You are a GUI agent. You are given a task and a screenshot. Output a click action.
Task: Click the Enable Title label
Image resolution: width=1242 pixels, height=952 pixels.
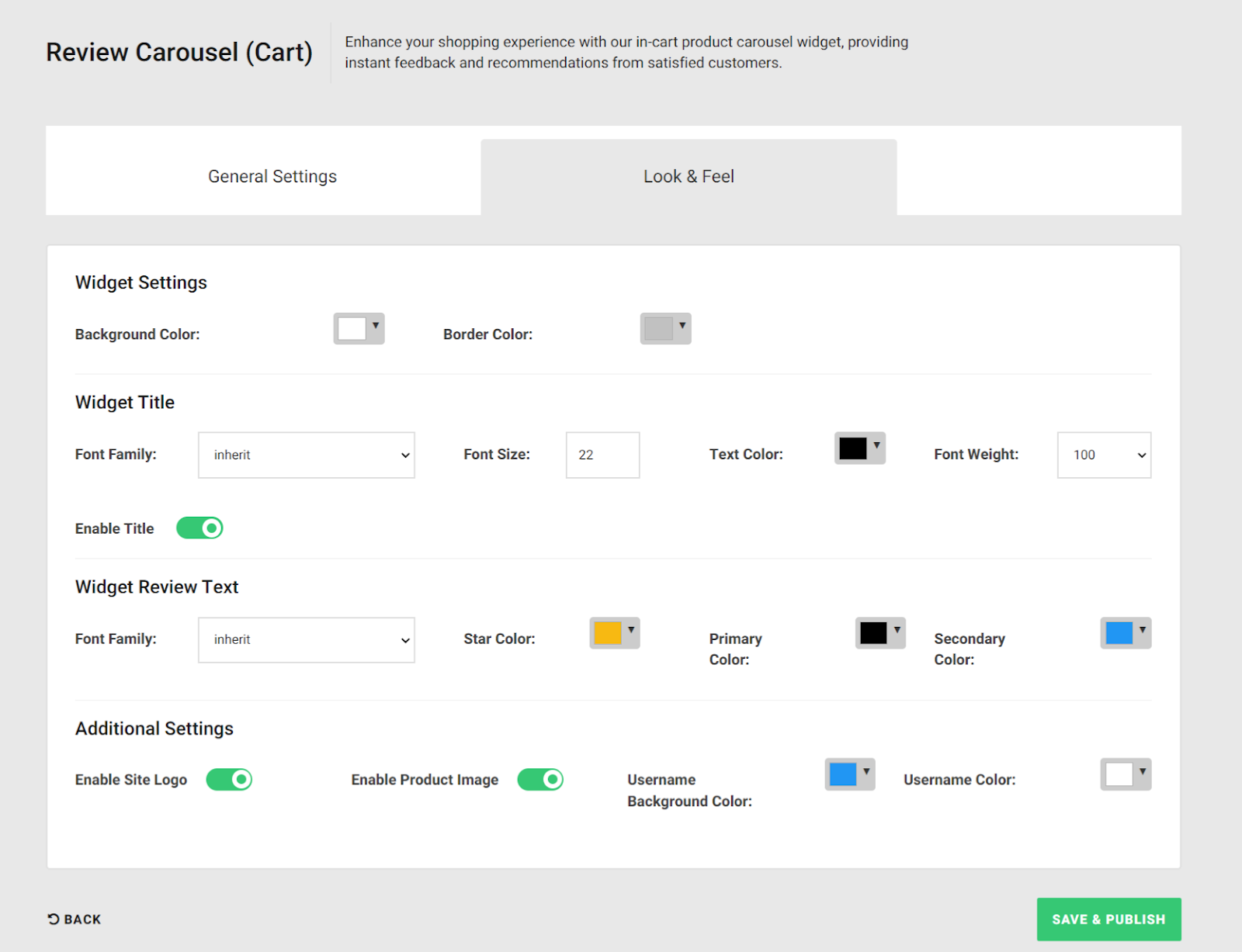click(114, 528)
